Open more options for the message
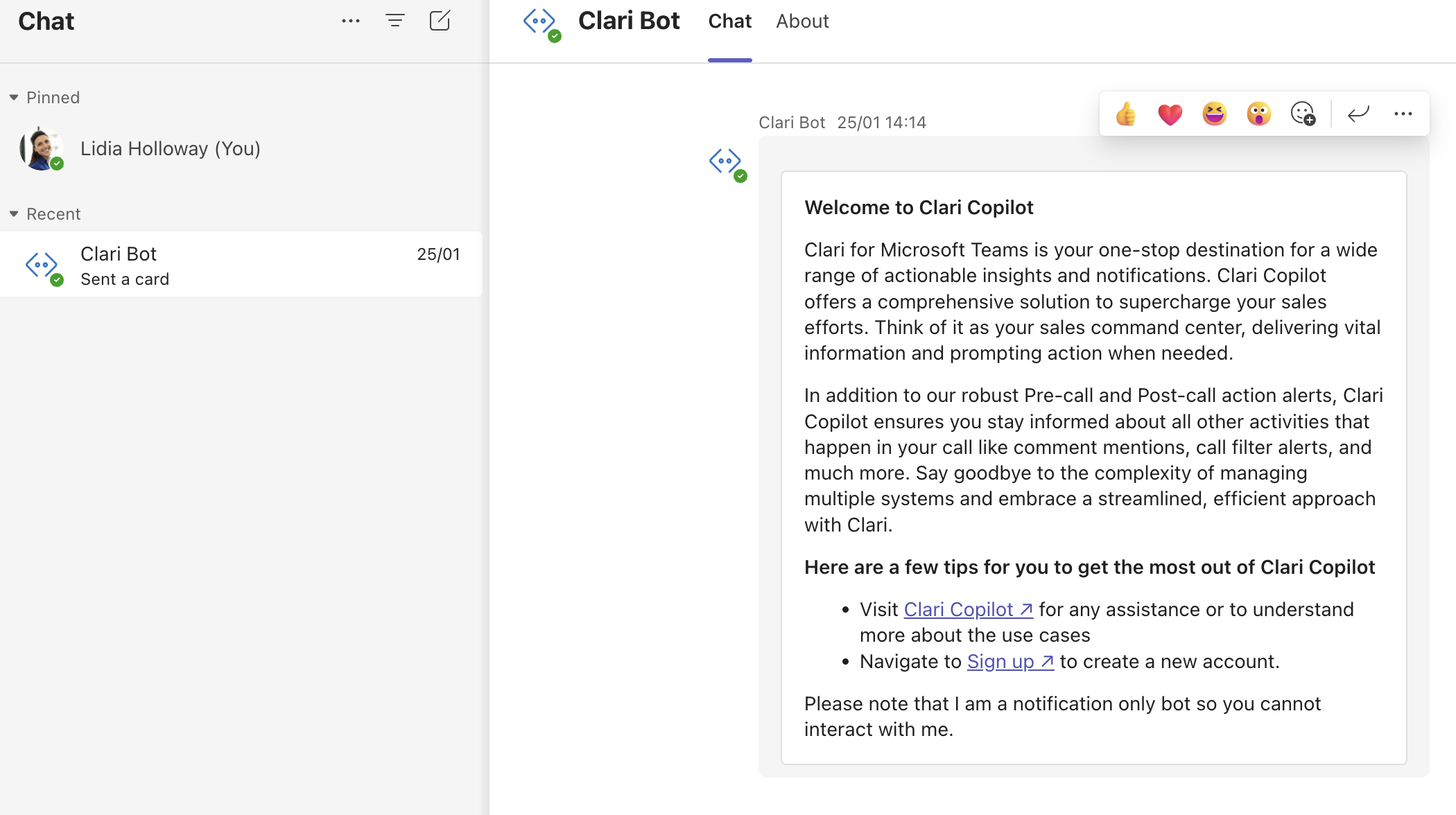Viewport: 1456px width, 815px height. click(x=1403, y=113)
